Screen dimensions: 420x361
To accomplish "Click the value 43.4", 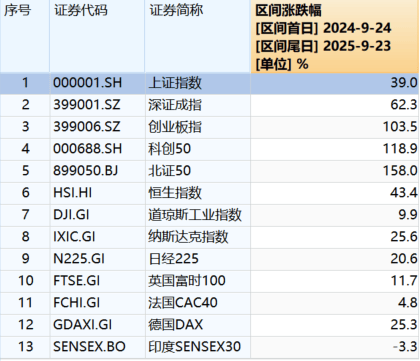I will pyautogui.click(x=404, y=193).
